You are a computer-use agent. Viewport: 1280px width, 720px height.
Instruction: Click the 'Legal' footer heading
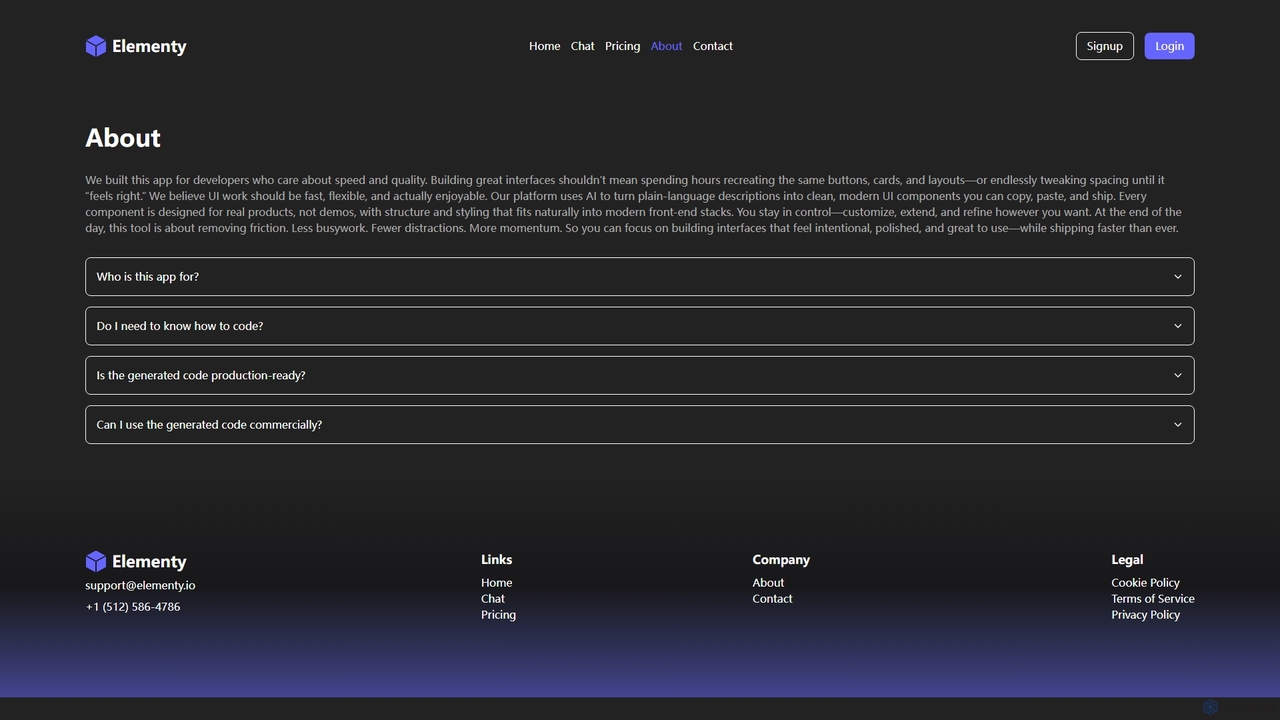(x=1127, y=560)
